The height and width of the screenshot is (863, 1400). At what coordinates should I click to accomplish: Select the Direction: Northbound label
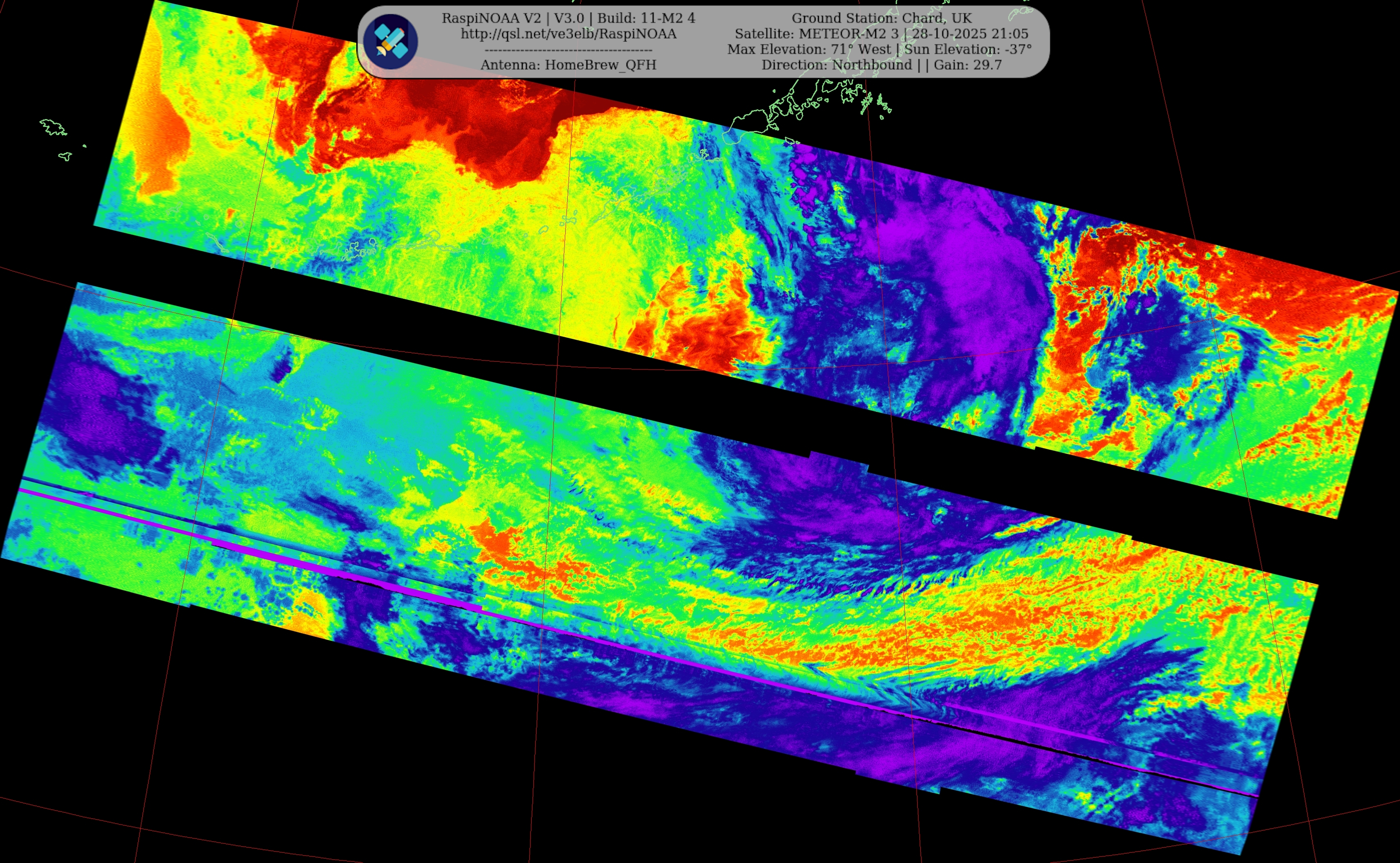pyautogui.click(x=836, y=65)
